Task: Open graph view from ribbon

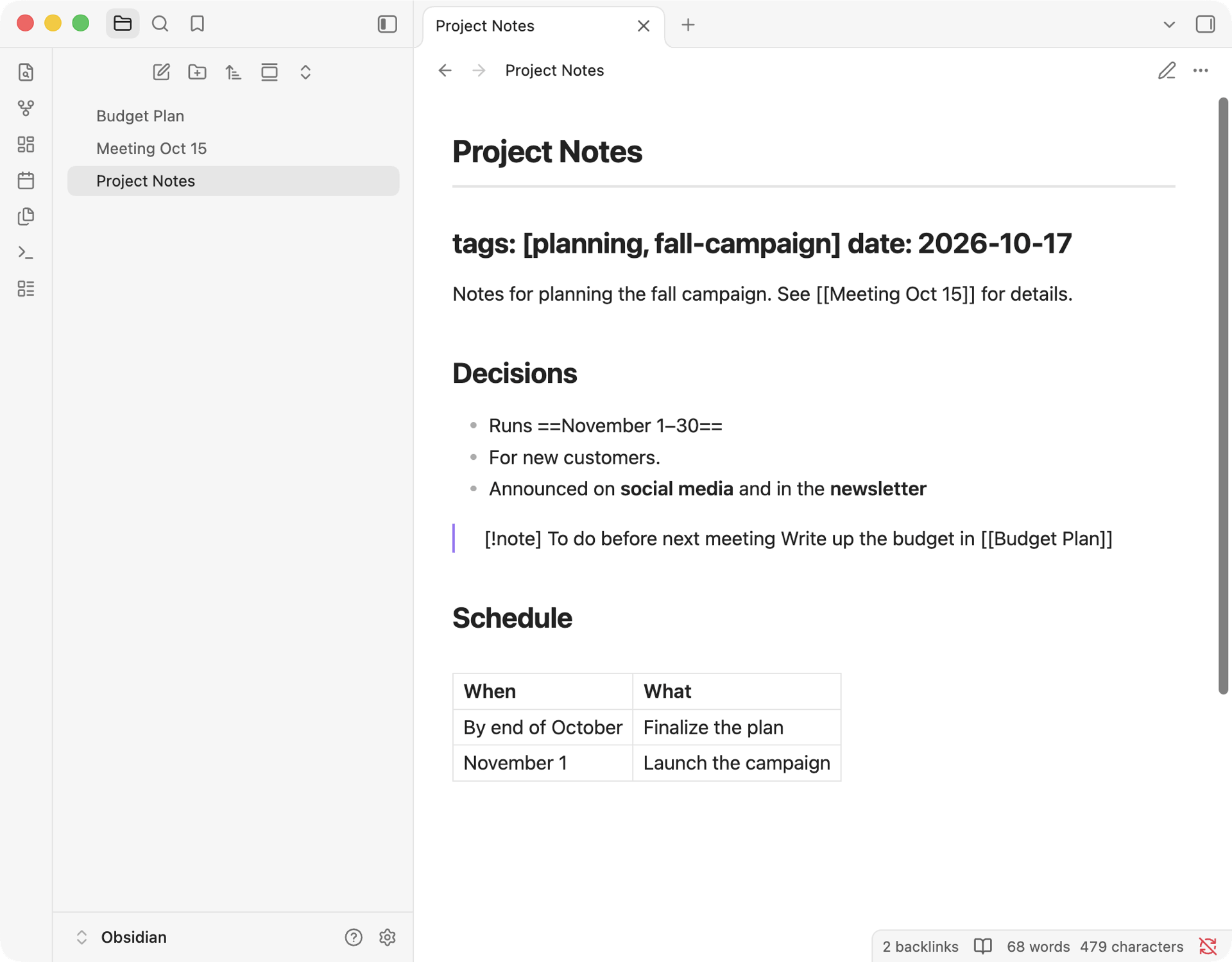Action: (x=26, y=108)
